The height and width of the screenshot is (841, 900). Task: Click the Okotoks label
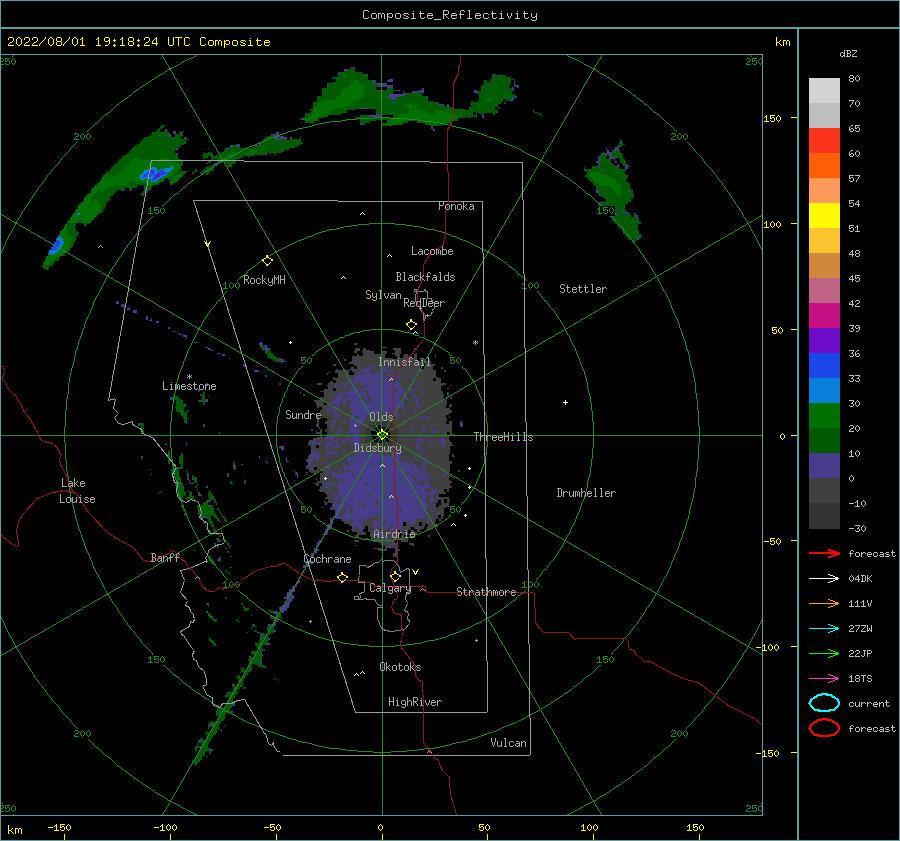[400, 667]
